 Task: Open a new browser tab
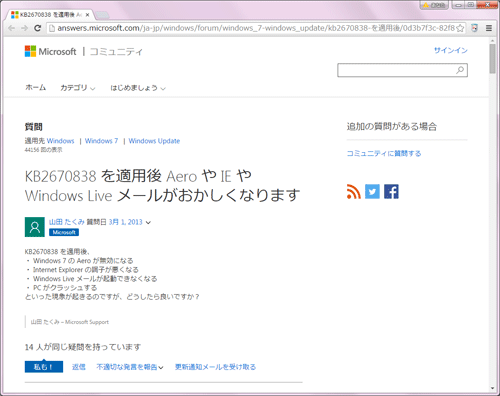(102, 15)
